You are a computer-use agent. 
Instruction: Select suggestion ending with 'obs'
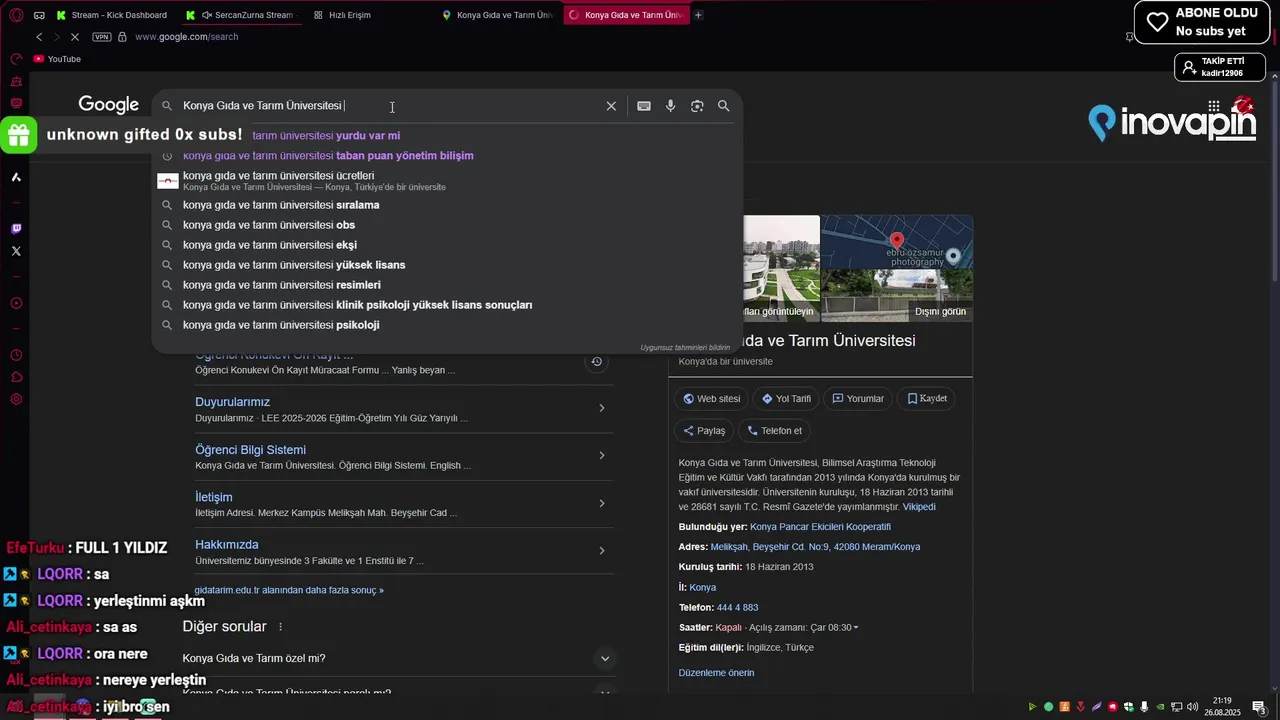click(x=448, y=225)
